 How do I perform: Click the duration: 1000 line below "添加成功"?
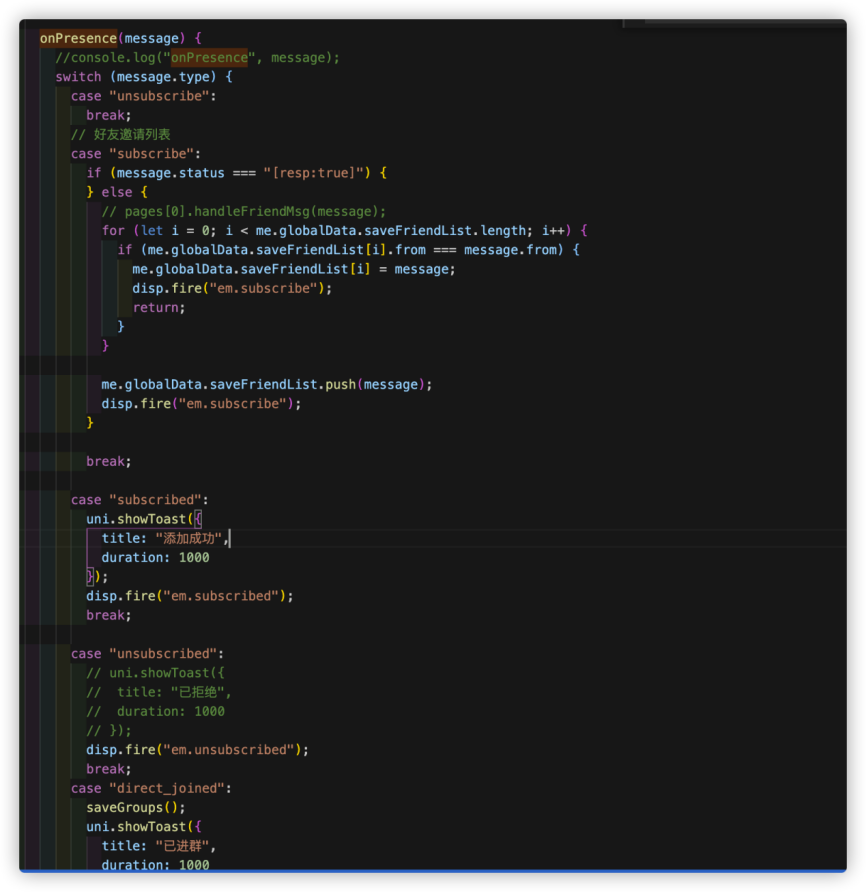coord(155,557)
